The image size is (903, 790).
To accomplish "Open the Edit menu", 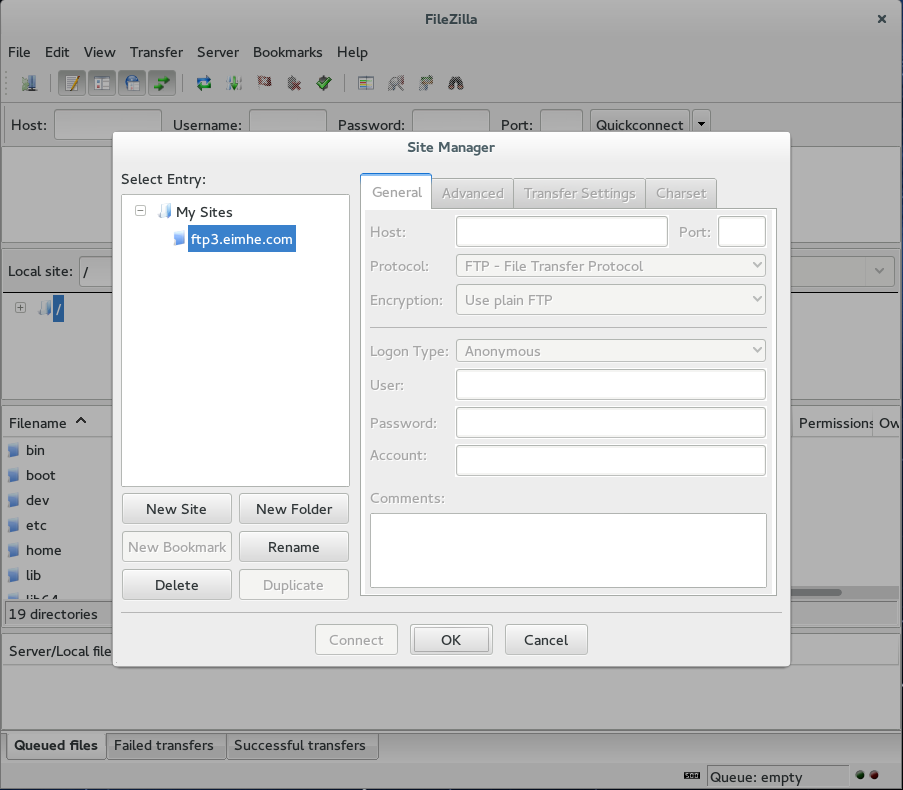I will tap(57, 52).
